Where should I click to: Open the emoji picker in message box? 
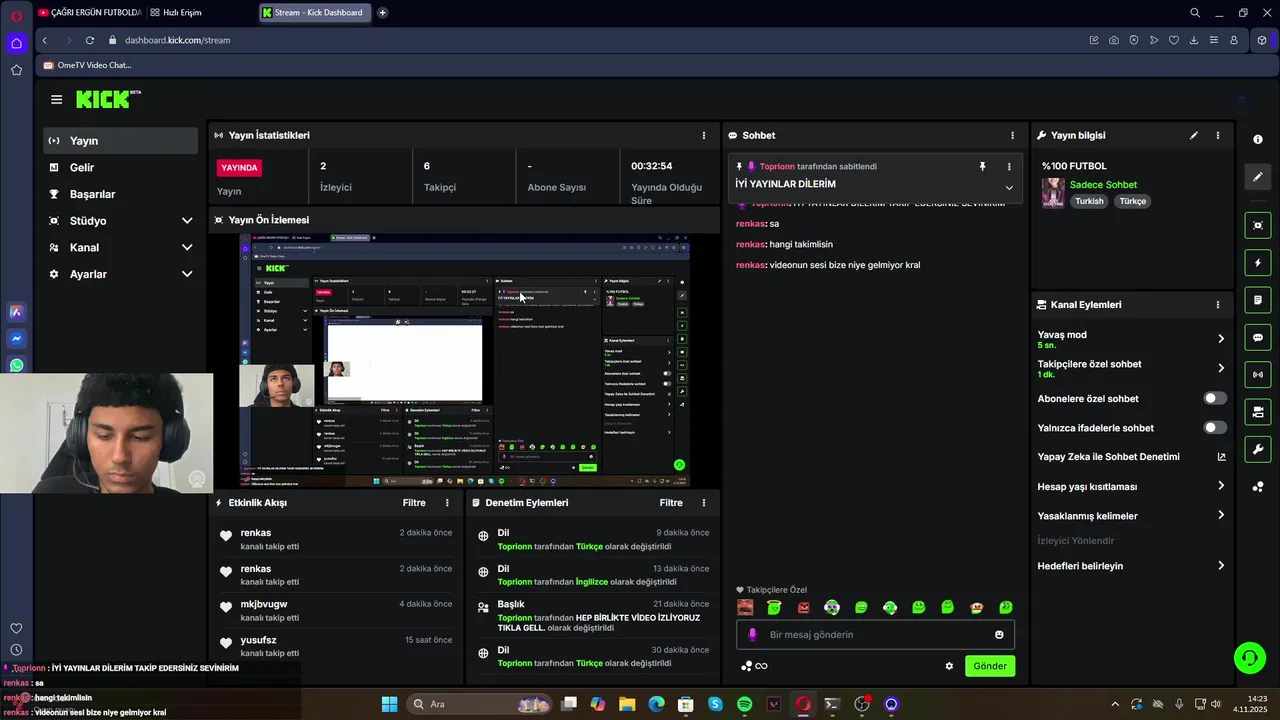(x=999, y=635)
